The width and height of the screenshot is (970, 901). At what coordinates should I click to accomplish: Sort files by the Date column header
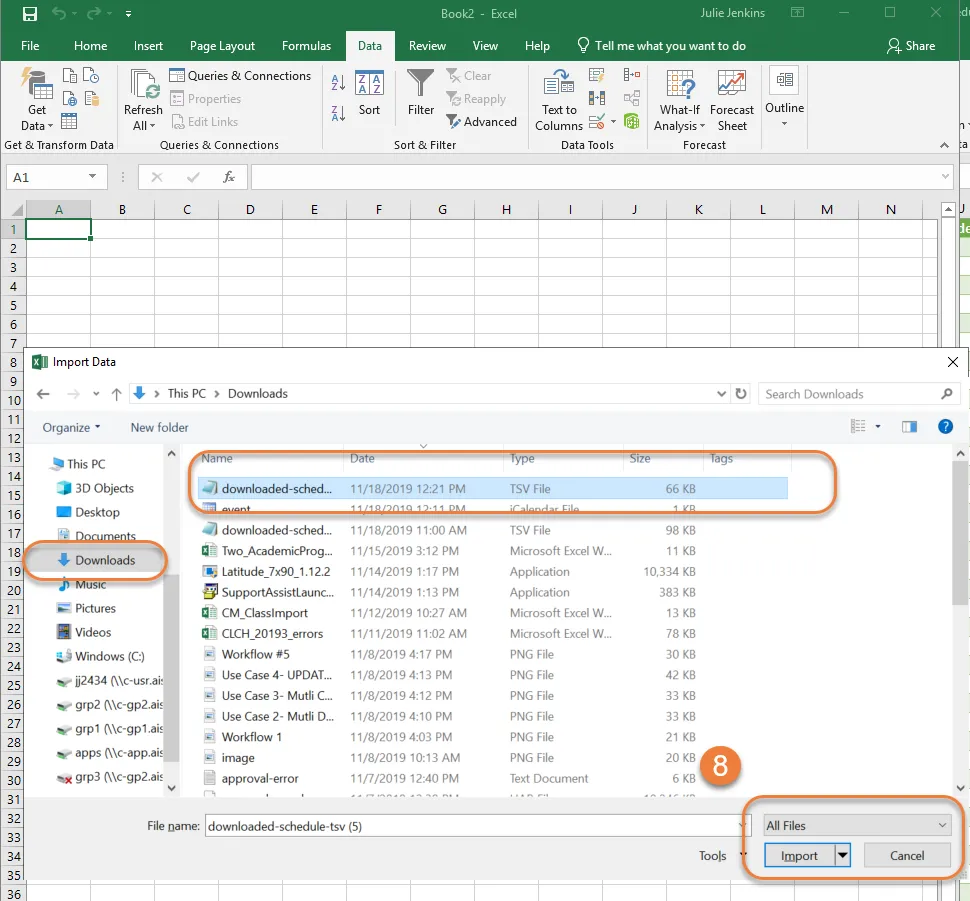tap(363, 459)
